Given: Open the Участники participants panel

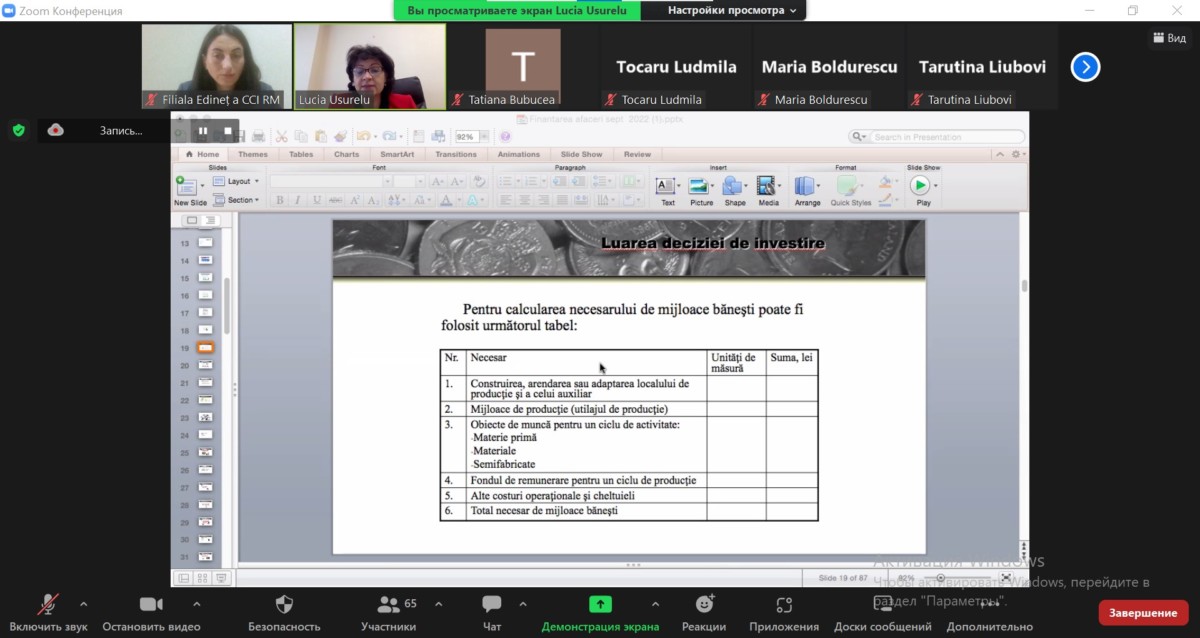Looking at the screenshot, I should pyautogui.click(x=388, y=613).
